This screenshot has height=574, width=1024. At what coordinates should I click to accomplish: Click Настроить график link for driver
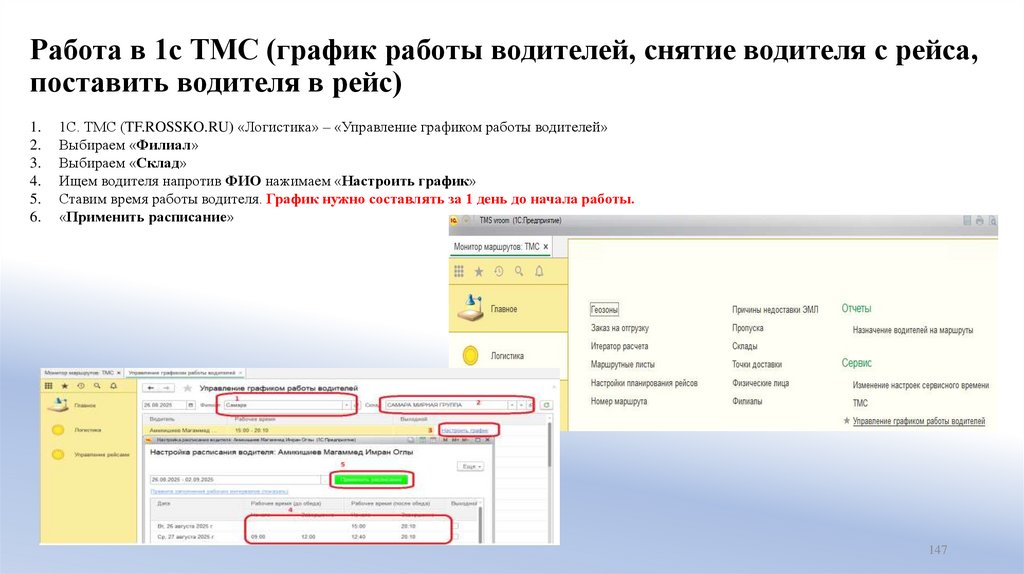[x=465, y=430]
